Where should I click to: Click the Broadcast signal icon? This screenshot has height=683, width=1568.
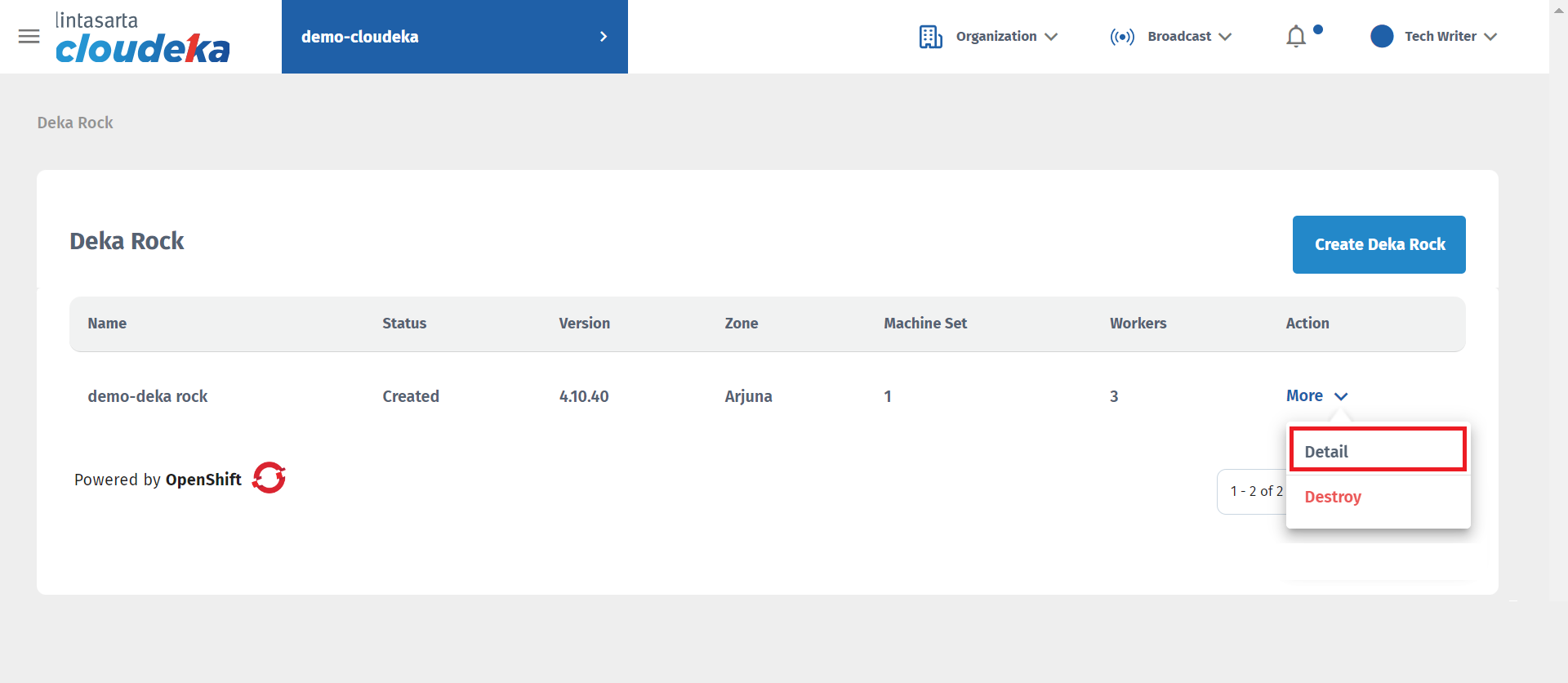pos(1121,37)
